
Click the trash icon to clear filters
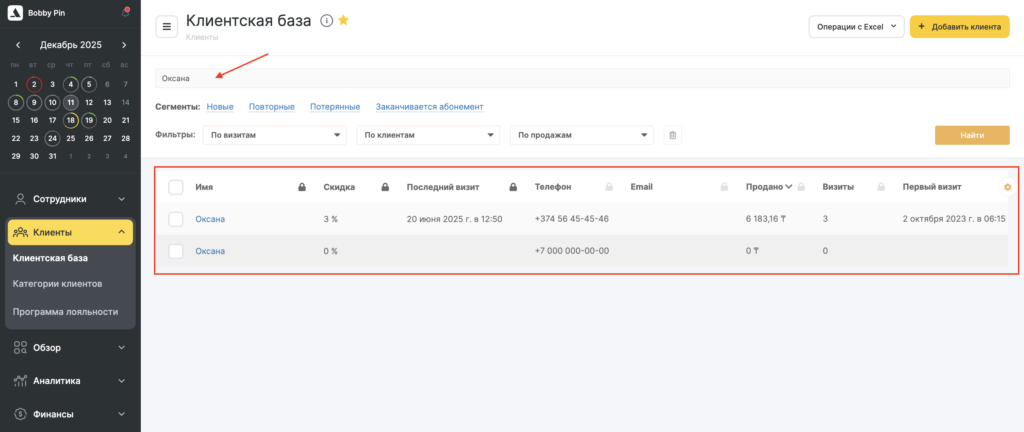click(672, 135)
